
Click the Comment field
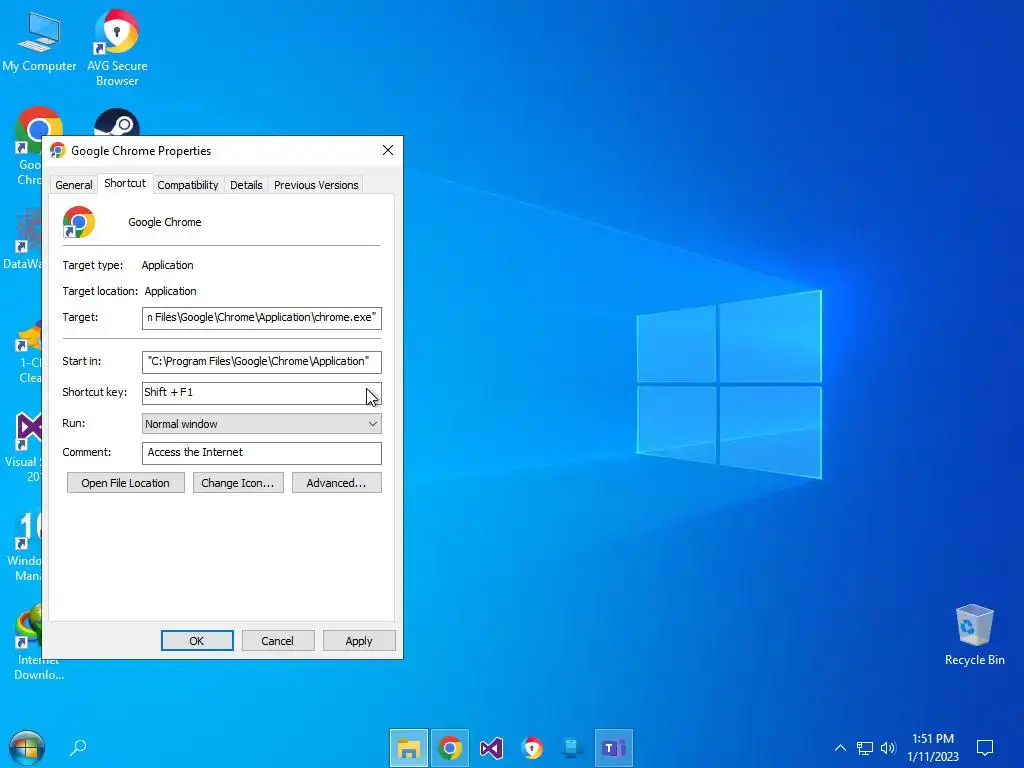click(x=262, y=453)
